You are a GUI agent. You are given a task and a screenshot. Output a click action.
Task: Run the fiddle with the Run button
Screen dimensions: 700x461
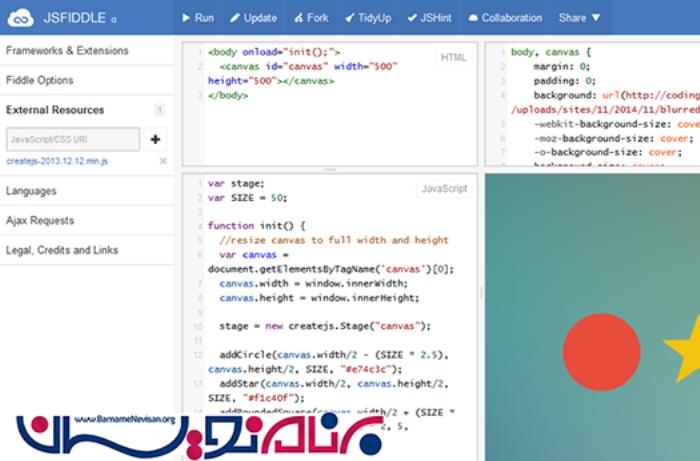[198, 17]
